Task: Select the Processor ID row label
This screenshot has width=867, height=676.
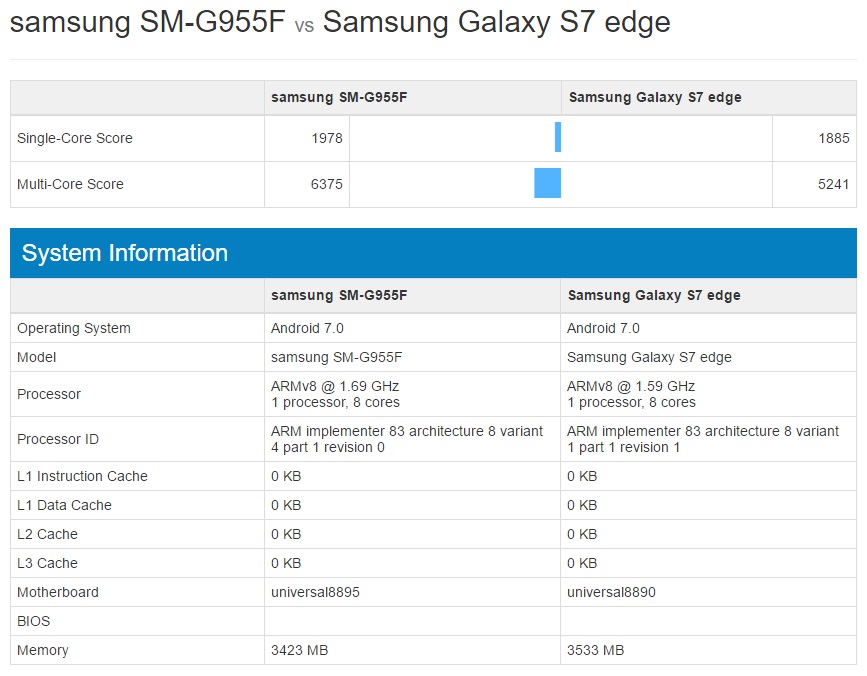Action: (x=58, y=439)
